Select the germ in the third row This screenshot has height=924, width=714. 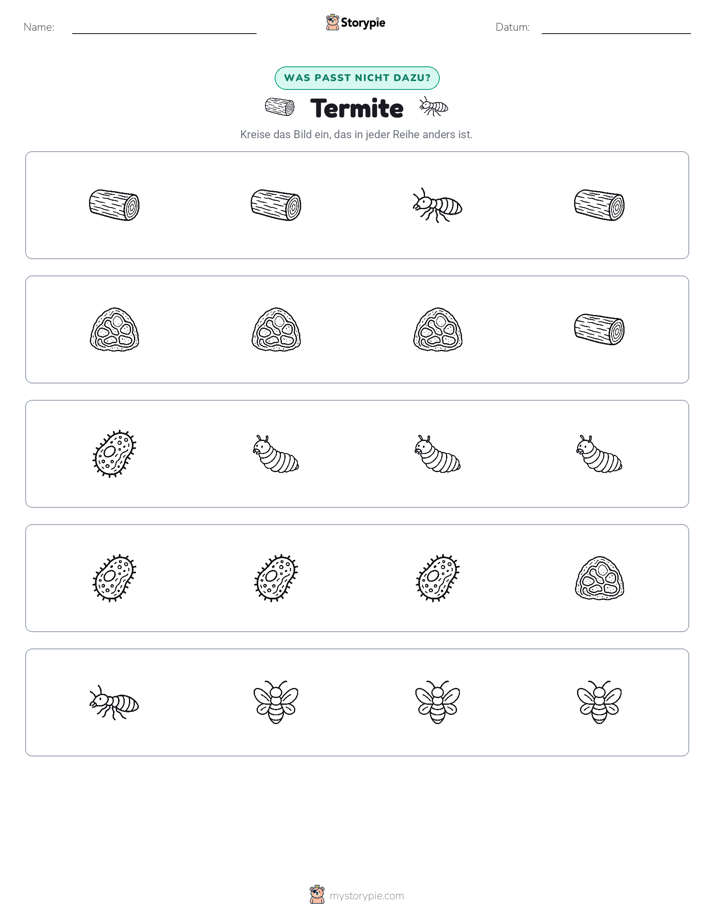pyautogui.click(x=114, y=454)
